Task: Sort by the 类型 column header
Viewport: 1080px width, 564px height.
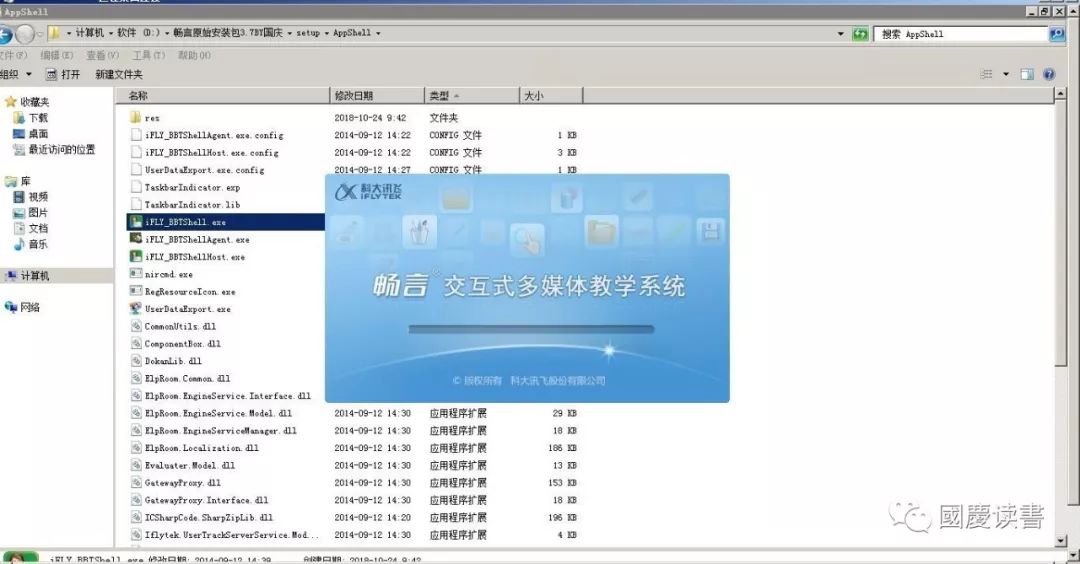Action: click(x=472, y=96)
